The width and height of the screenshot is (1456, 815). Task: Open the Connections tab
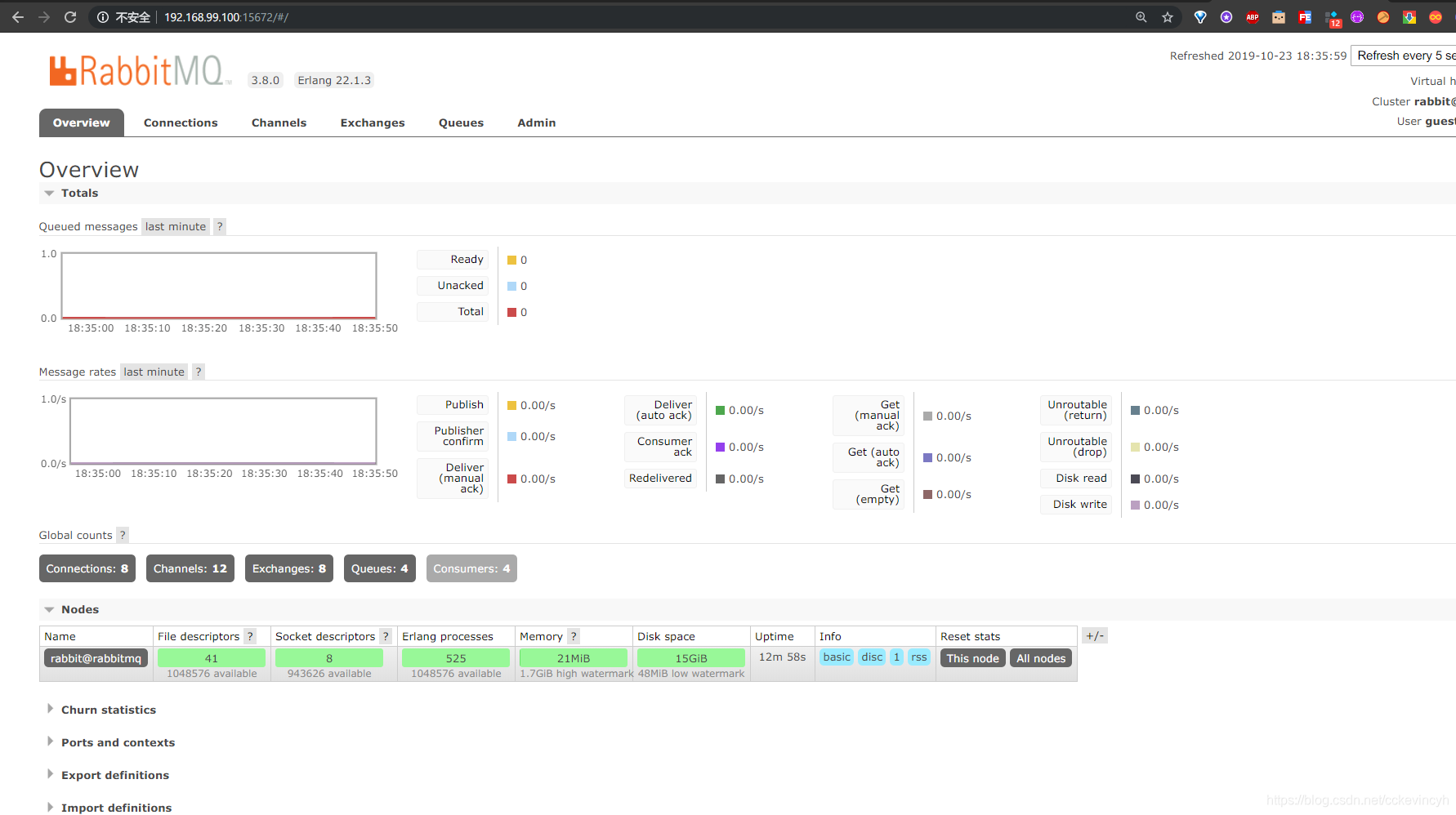[x=181, y=122]
